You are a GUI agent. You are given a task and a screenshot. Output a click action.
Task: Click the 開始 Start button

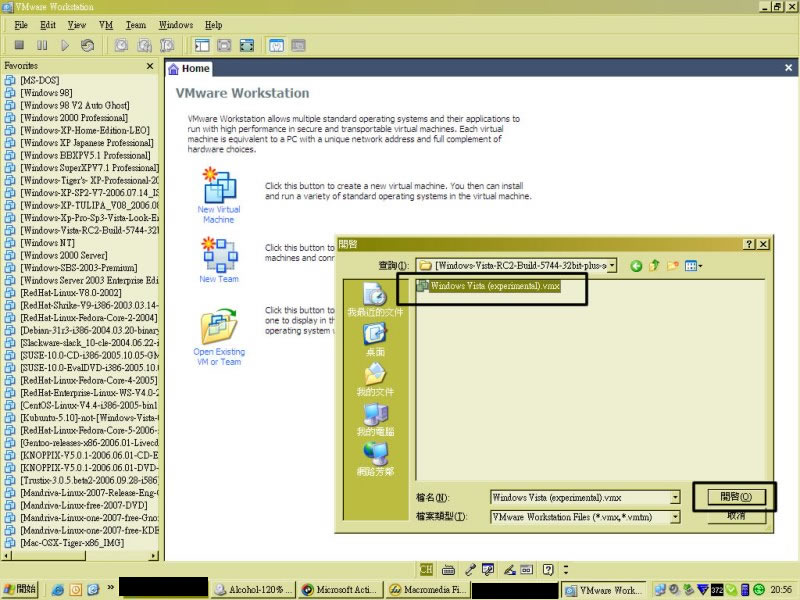pos(20,589)
